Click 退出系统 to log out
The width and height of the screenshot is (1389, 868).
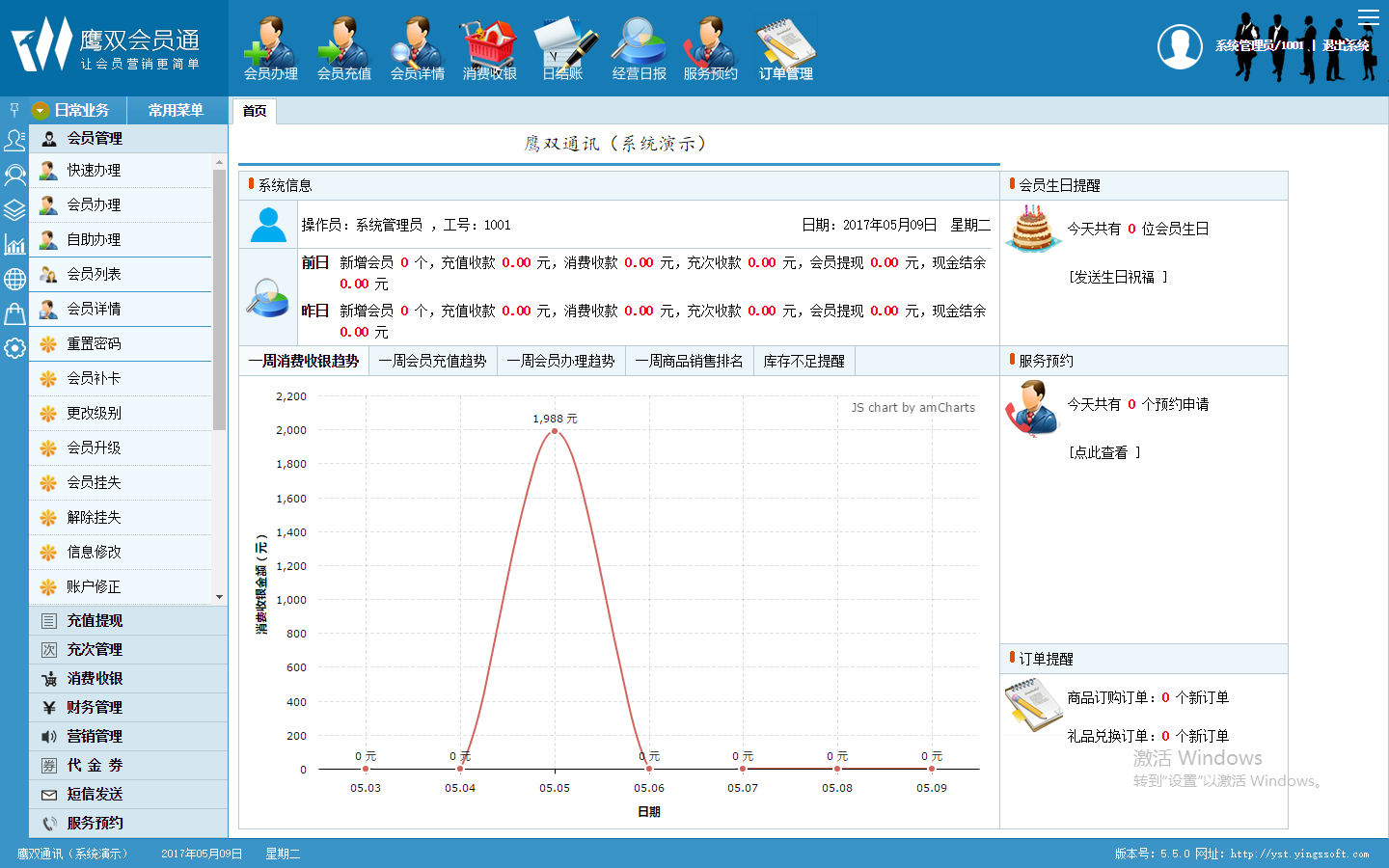pos(1346,45)
